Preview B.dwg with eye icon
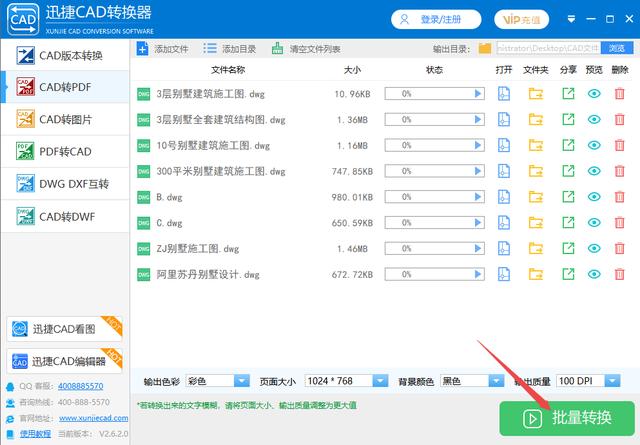Screen dimensions: 640x445 (594, 197)
